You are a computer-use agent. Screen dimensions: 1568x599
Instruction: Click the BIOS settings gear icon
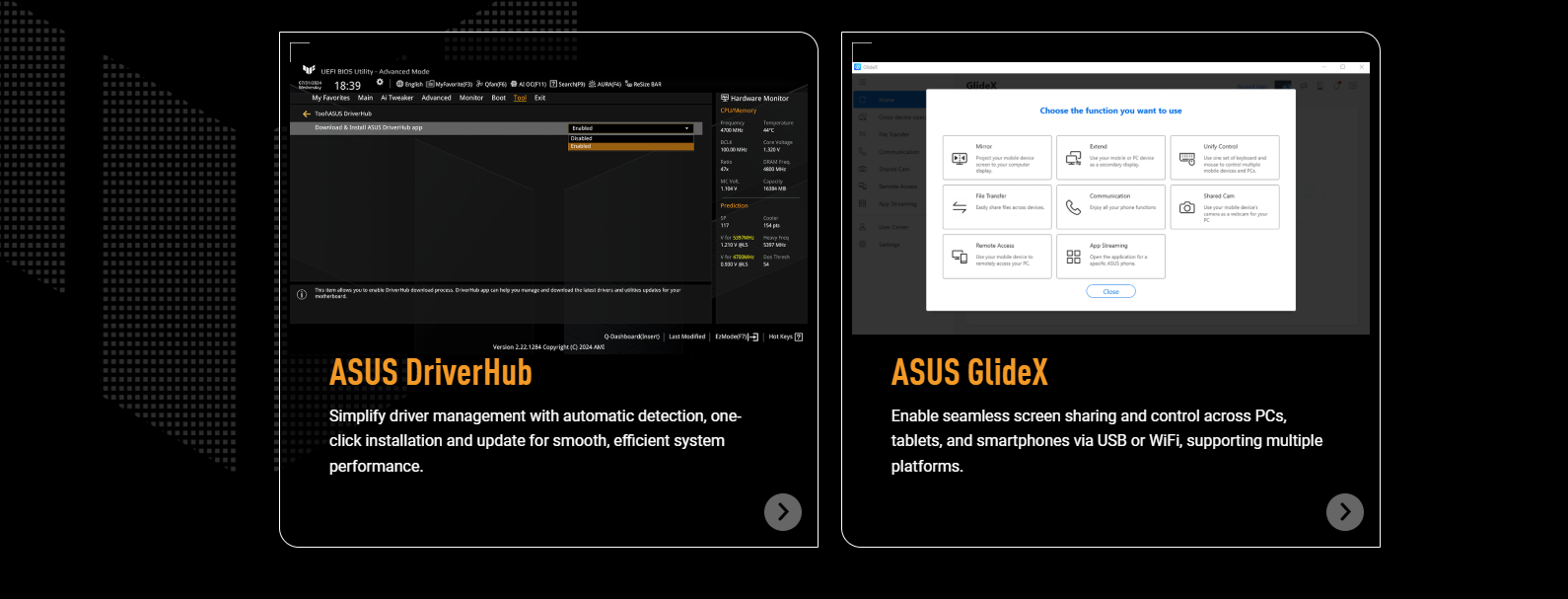pos(380,83)
